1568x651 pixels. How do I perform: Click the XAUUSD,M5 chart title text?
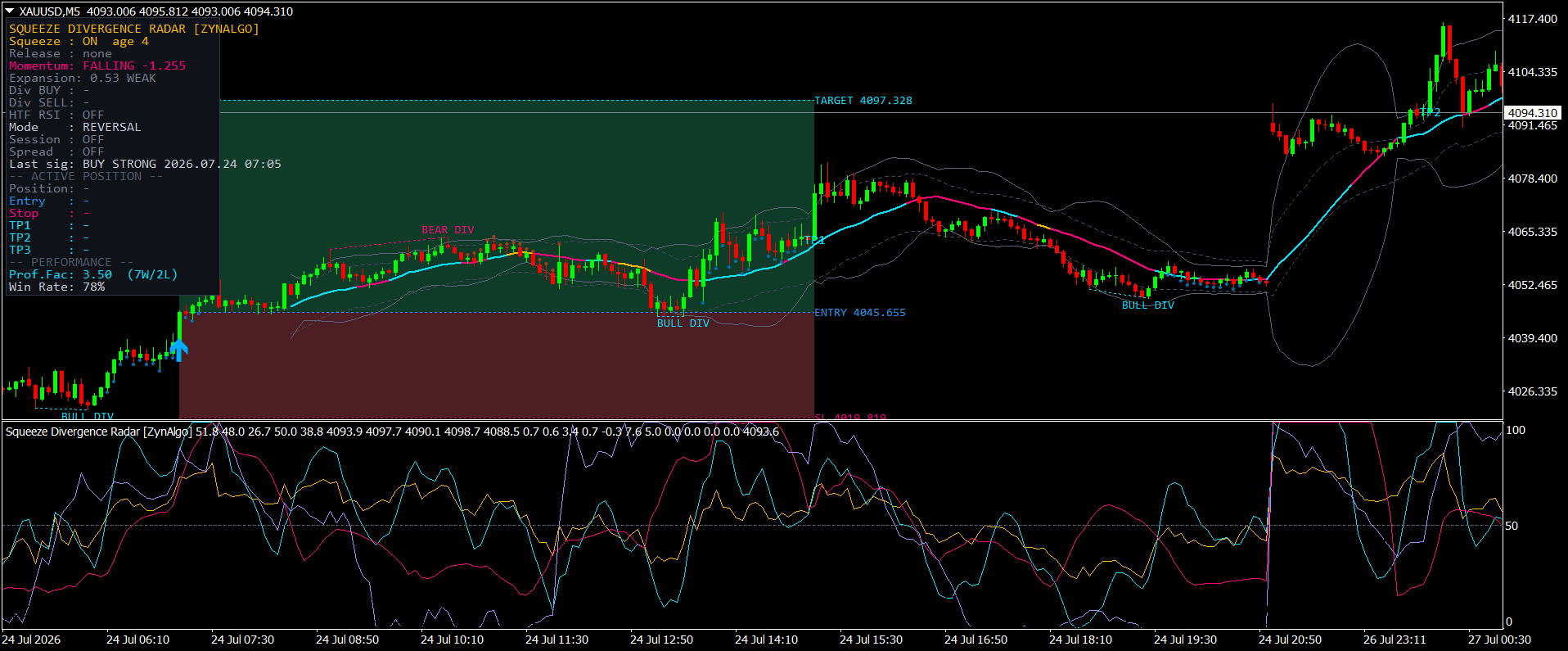(50, 11)
